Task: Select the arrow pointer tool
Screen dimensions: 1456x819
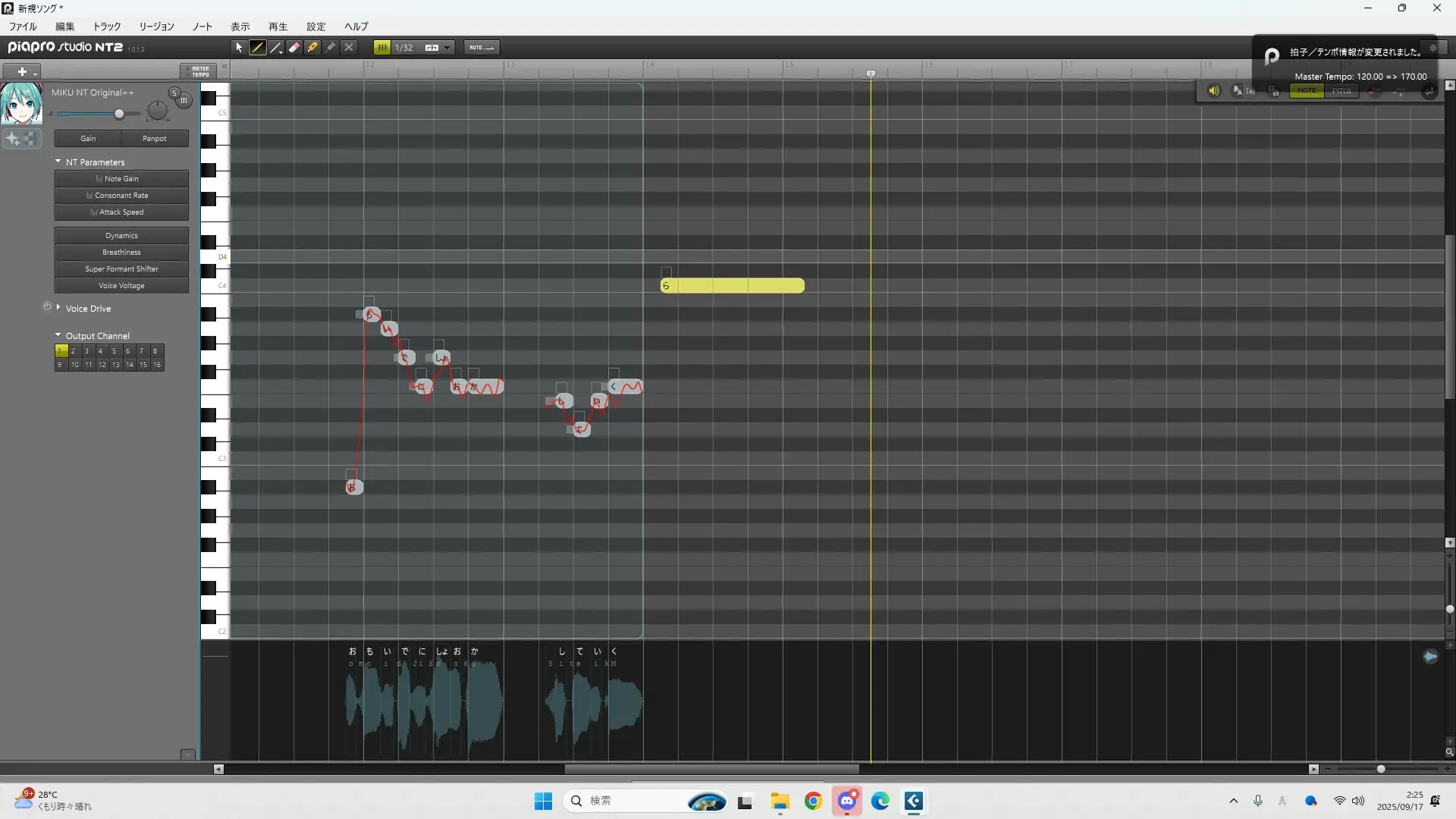Action: point(239,47)
